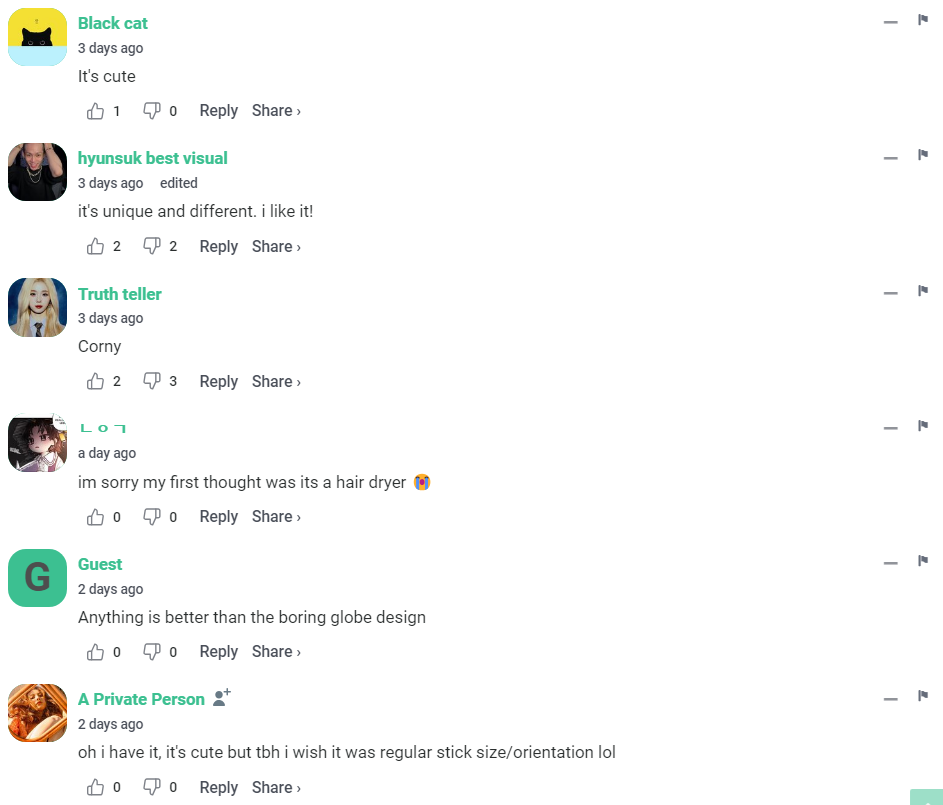The image size is (943, 805).
Task: Open Share menu under Guest's comment
Action: 276,652
